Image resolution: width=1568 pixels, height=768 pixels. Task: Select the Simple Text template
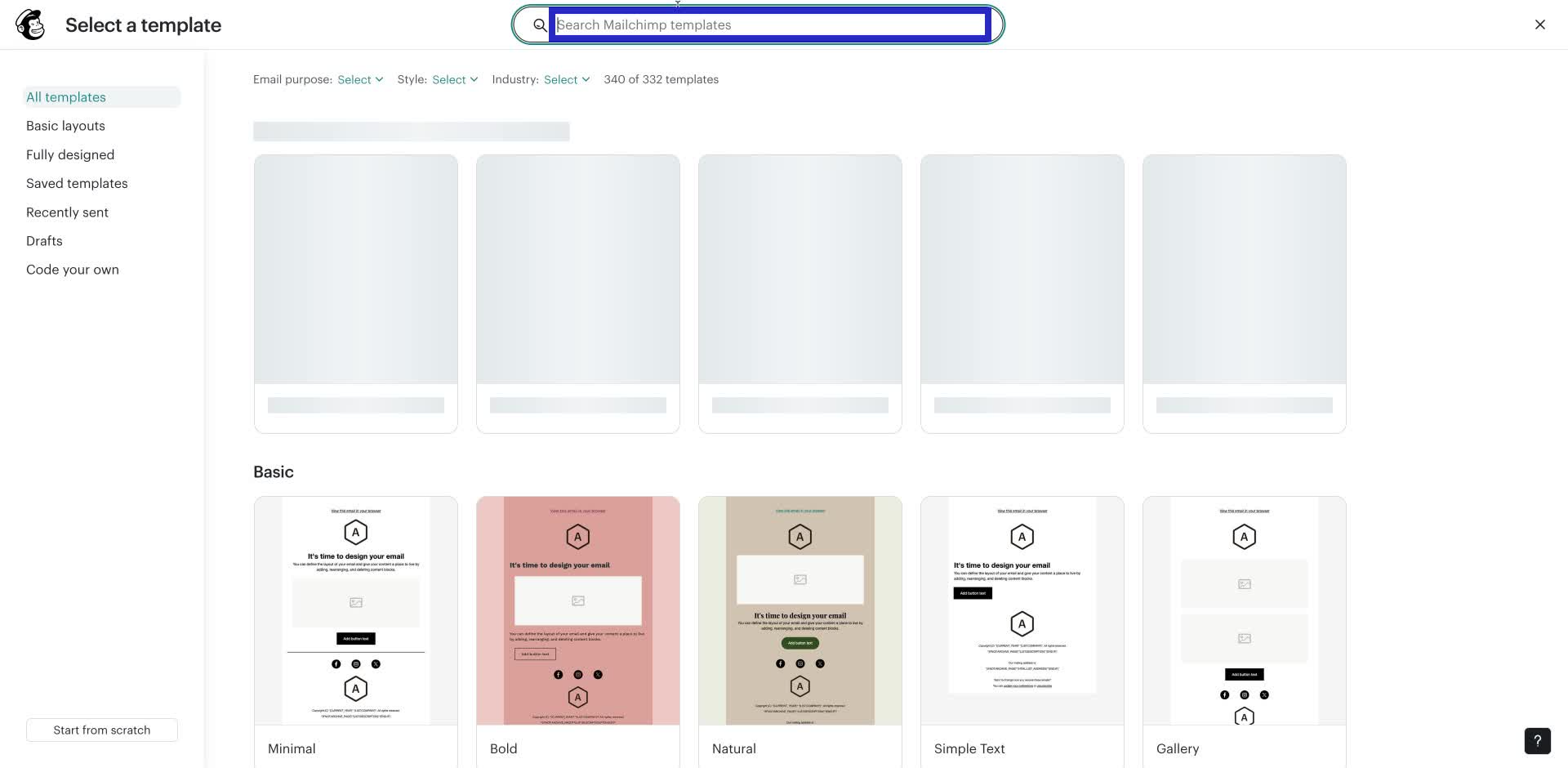(x=1022, y=610)
